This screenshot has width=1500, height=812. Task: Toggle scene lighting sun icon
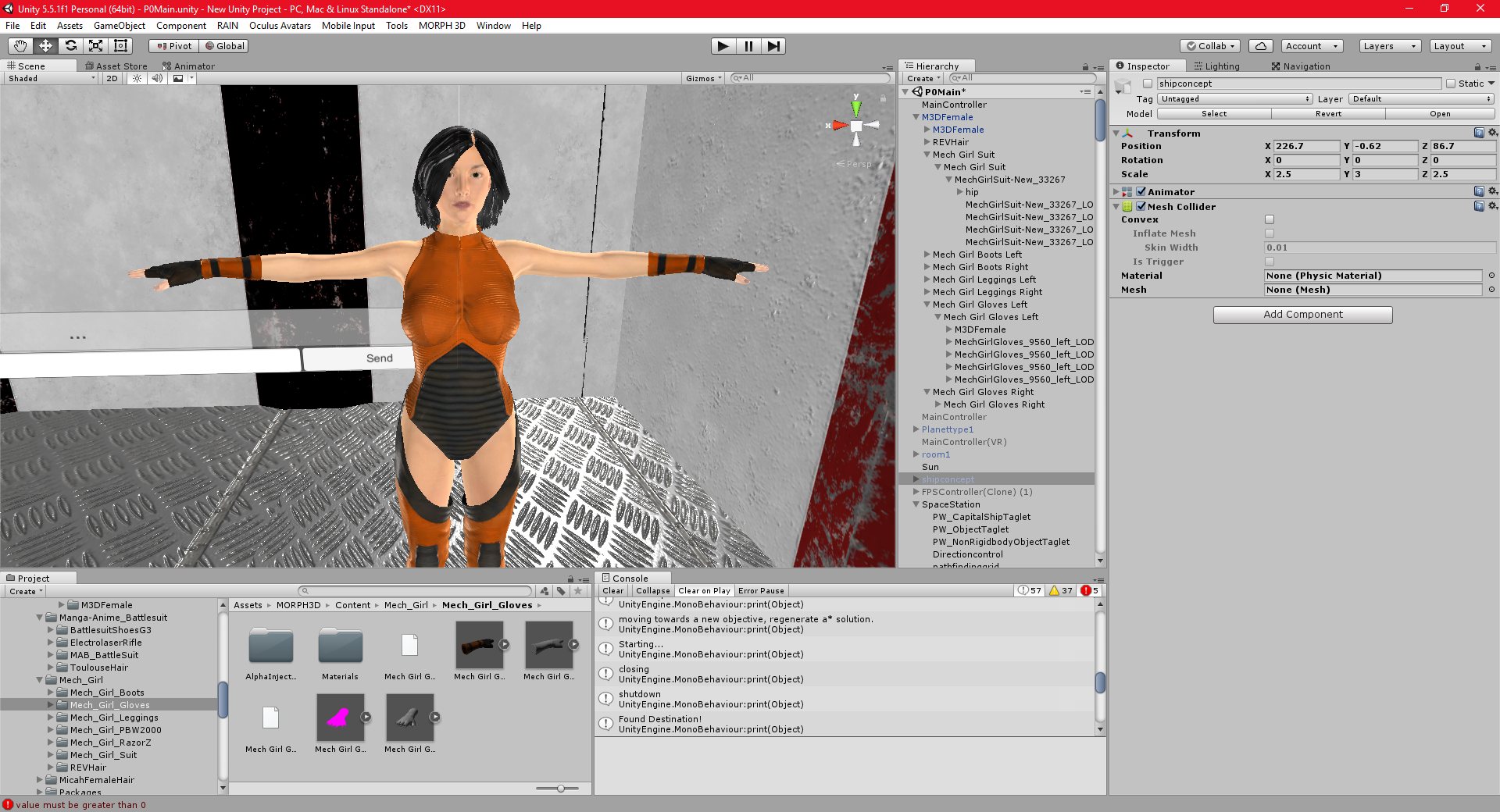[137, 78]
